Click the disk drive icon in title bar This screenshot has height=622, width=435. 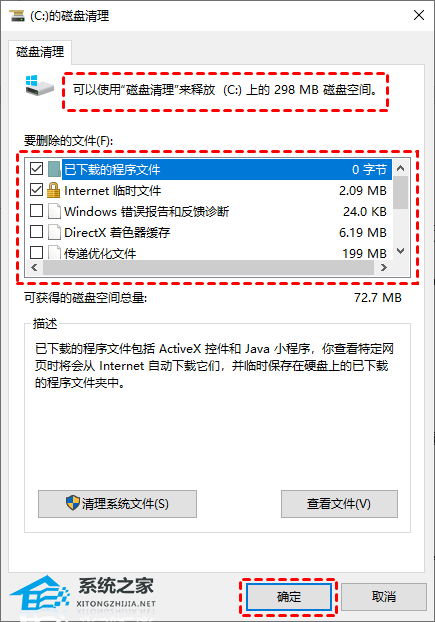click(17, 15)
